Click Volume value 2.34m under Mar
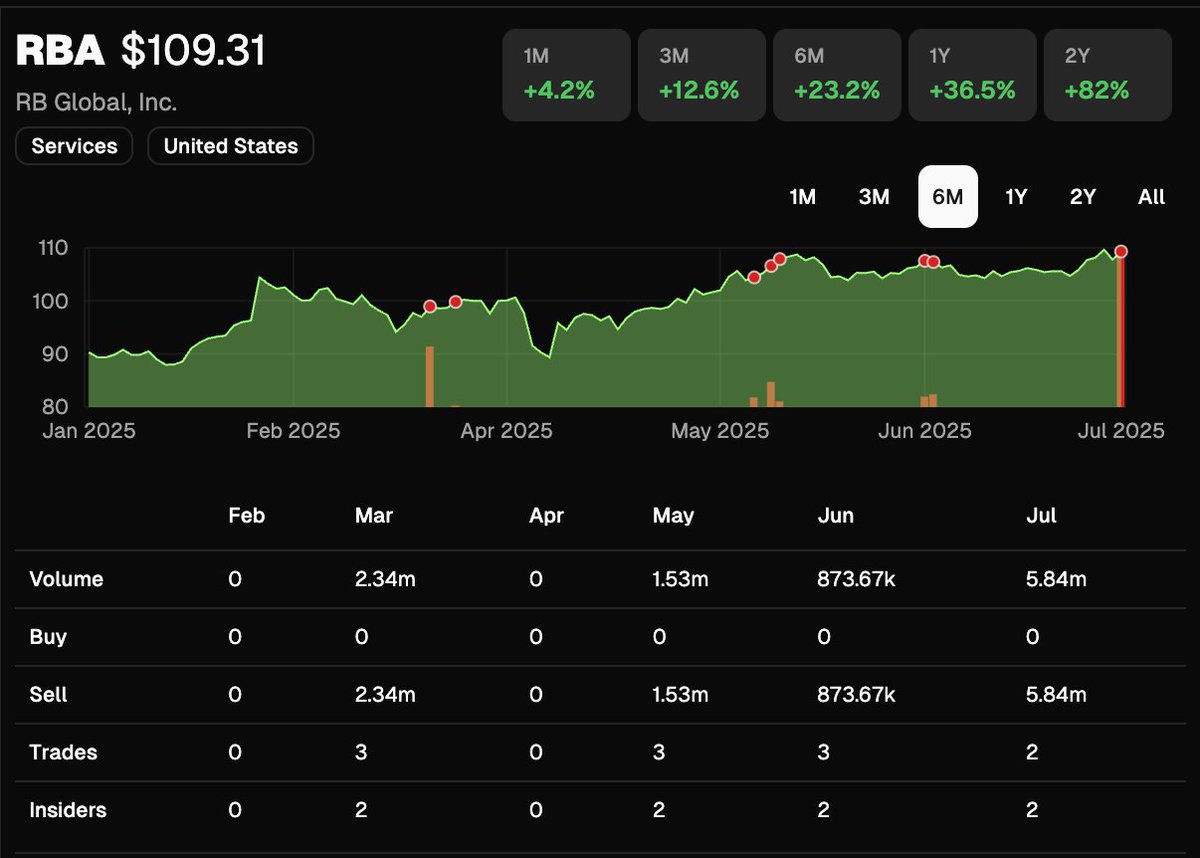 tap(385, 579)
